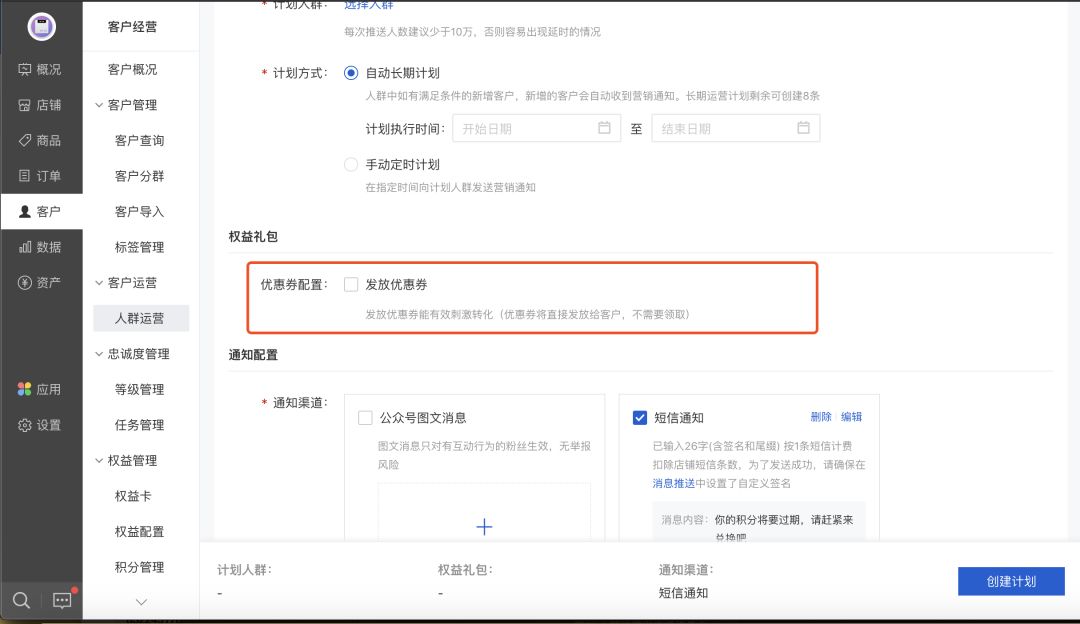Screen dimensions: 1080x624
Task: Uncheck the 短信通知 checkbox
Action: (x=640, y=418)
